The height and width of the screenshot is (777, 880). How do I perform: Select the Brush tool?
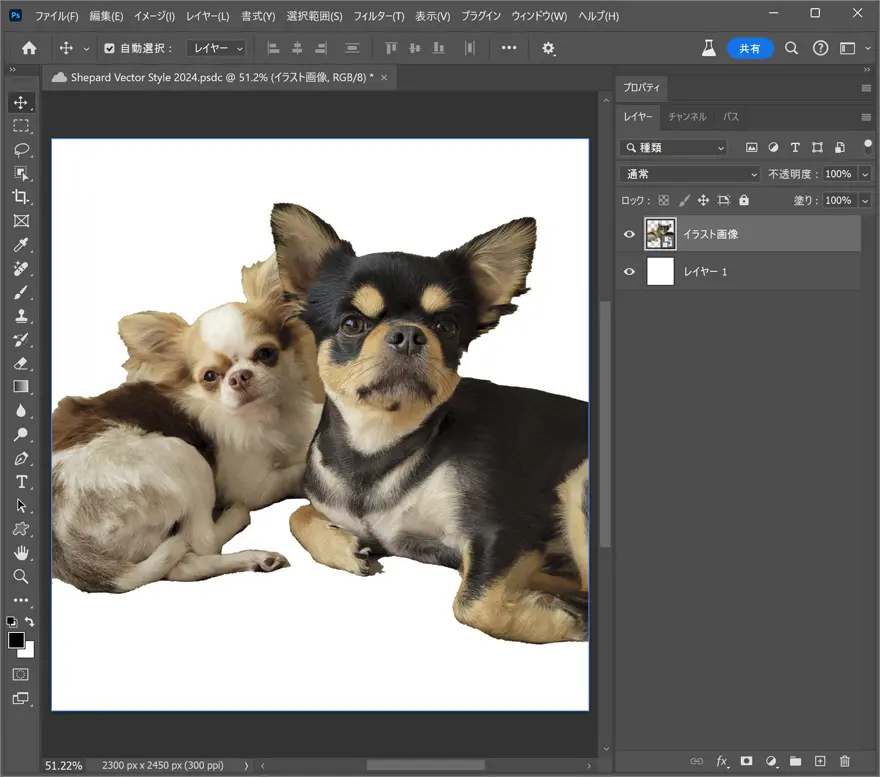pyautogui.click(x=21, y=292)
